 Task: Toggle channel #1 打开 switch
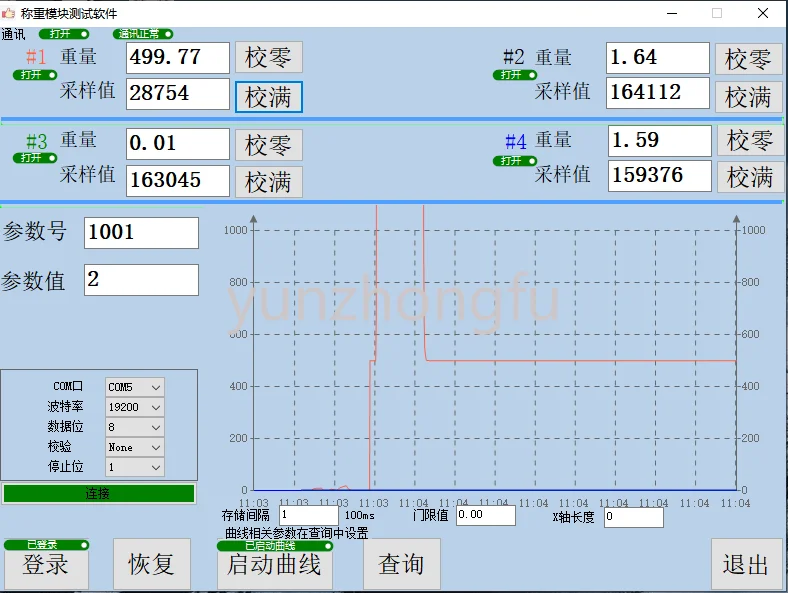36,75
